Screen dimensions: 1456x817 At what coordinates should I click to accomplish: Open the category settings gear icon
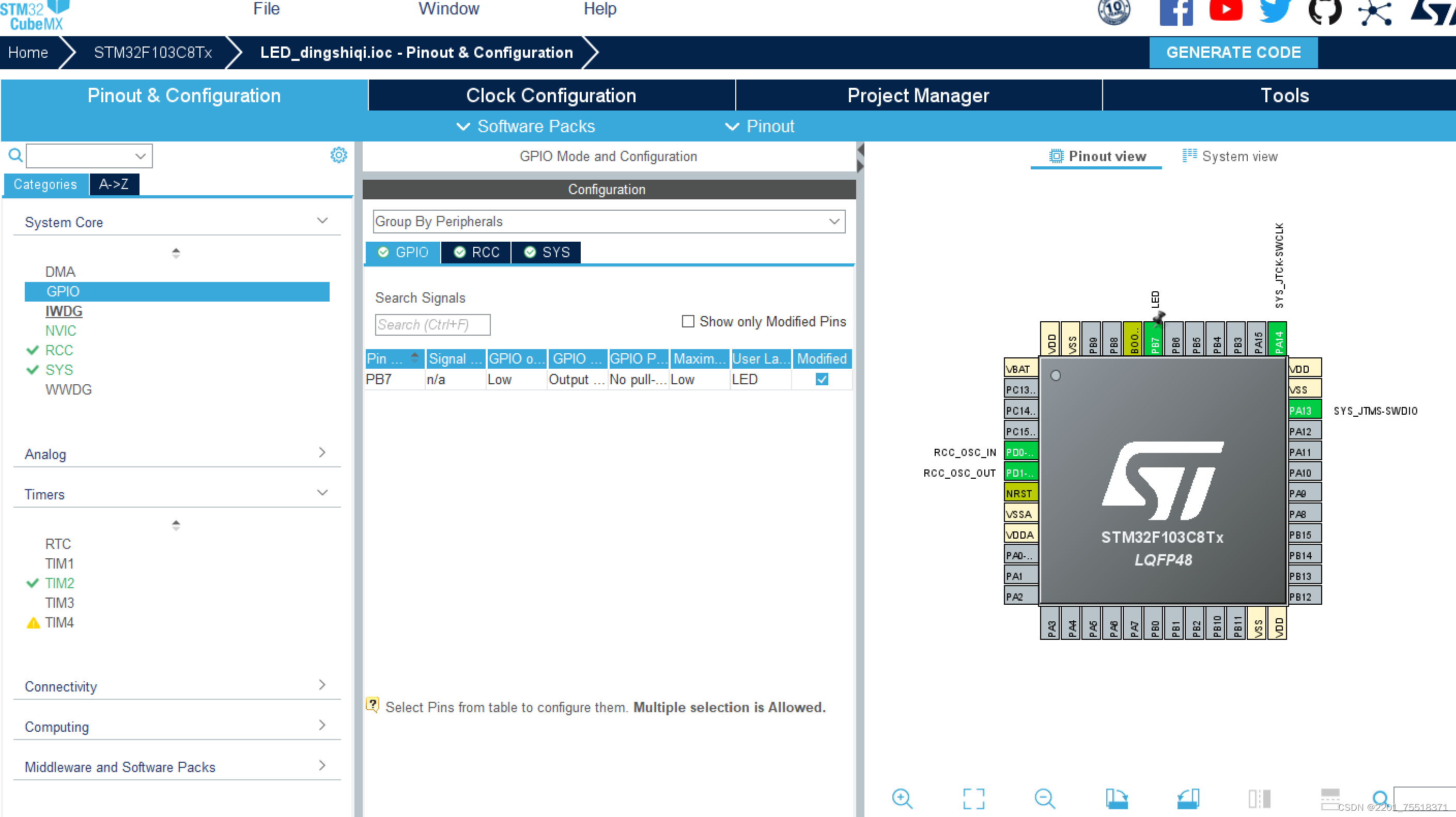pos(338,155)
